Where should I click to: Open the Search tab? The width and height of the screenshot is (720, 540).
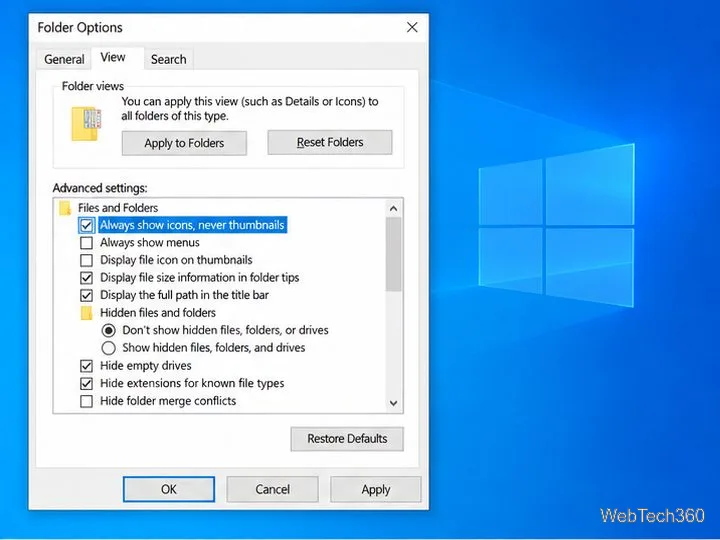pos(169,59)
